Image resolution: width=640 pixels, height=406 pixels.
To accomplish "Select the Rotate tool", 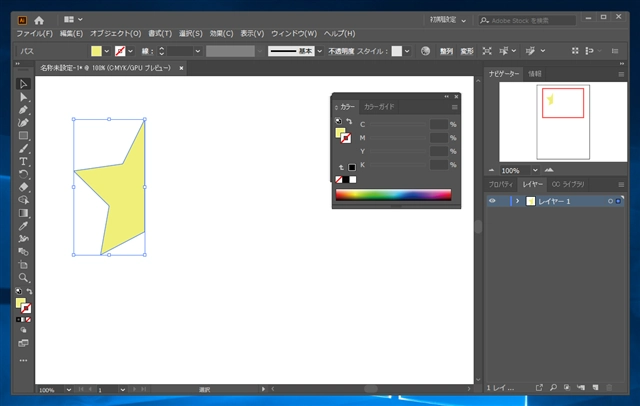I will (23, 174).
